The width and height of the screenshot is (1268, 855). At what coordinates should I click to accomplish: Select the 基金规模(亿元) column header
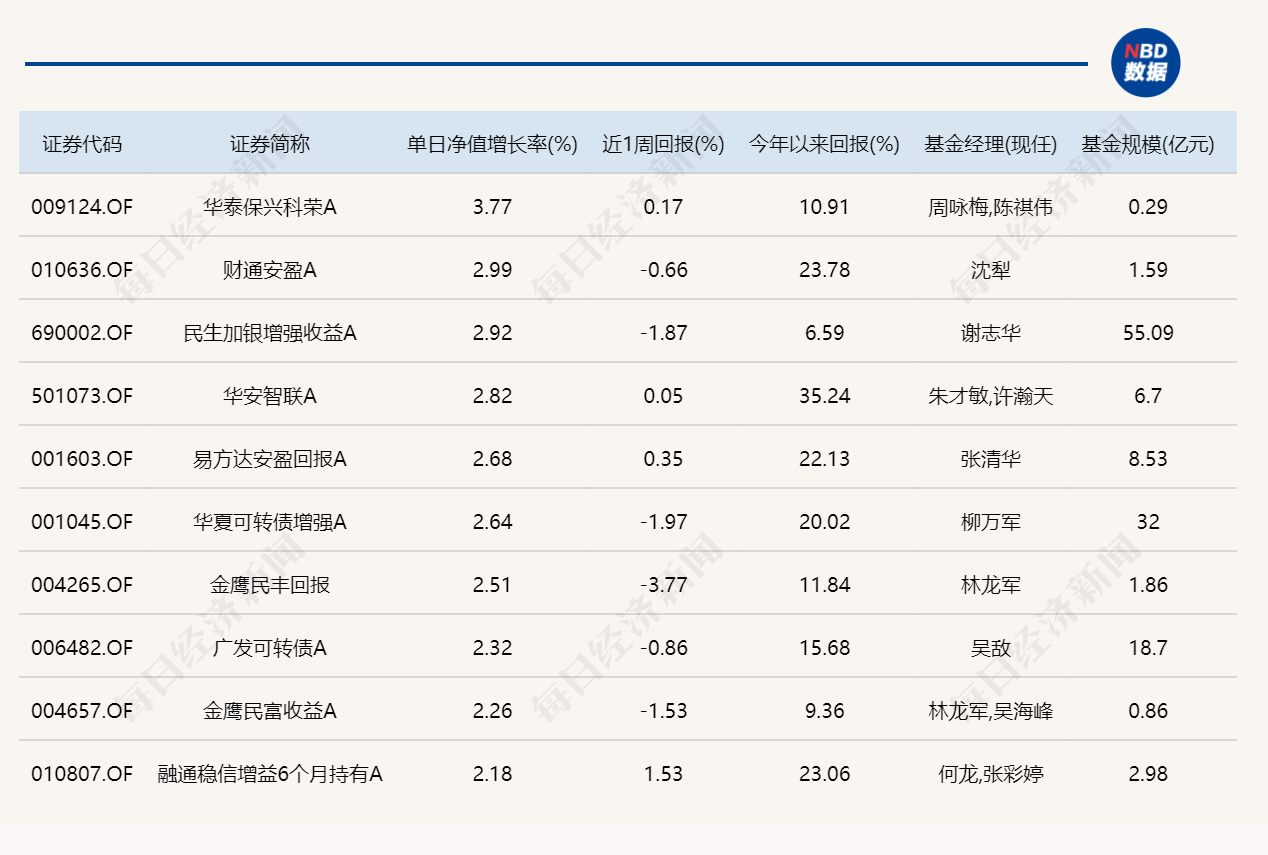(1148, 144)
